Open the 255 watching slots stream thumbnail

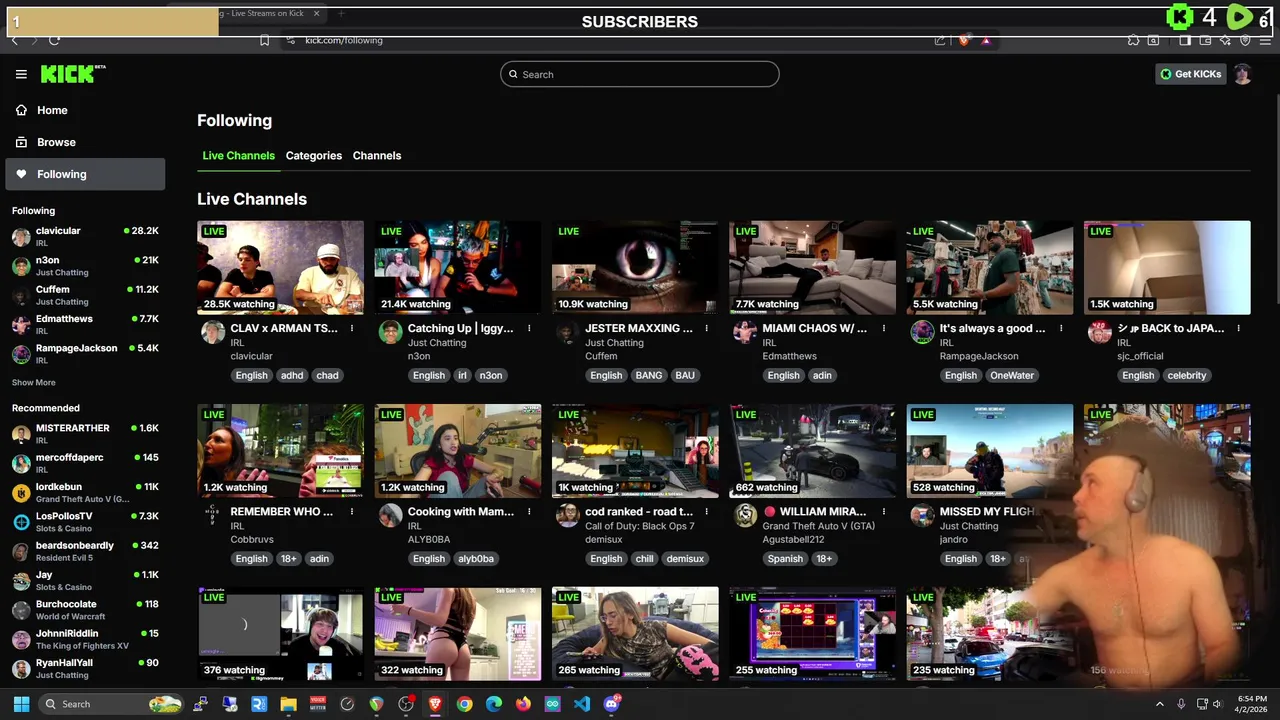tap(812, 633)
